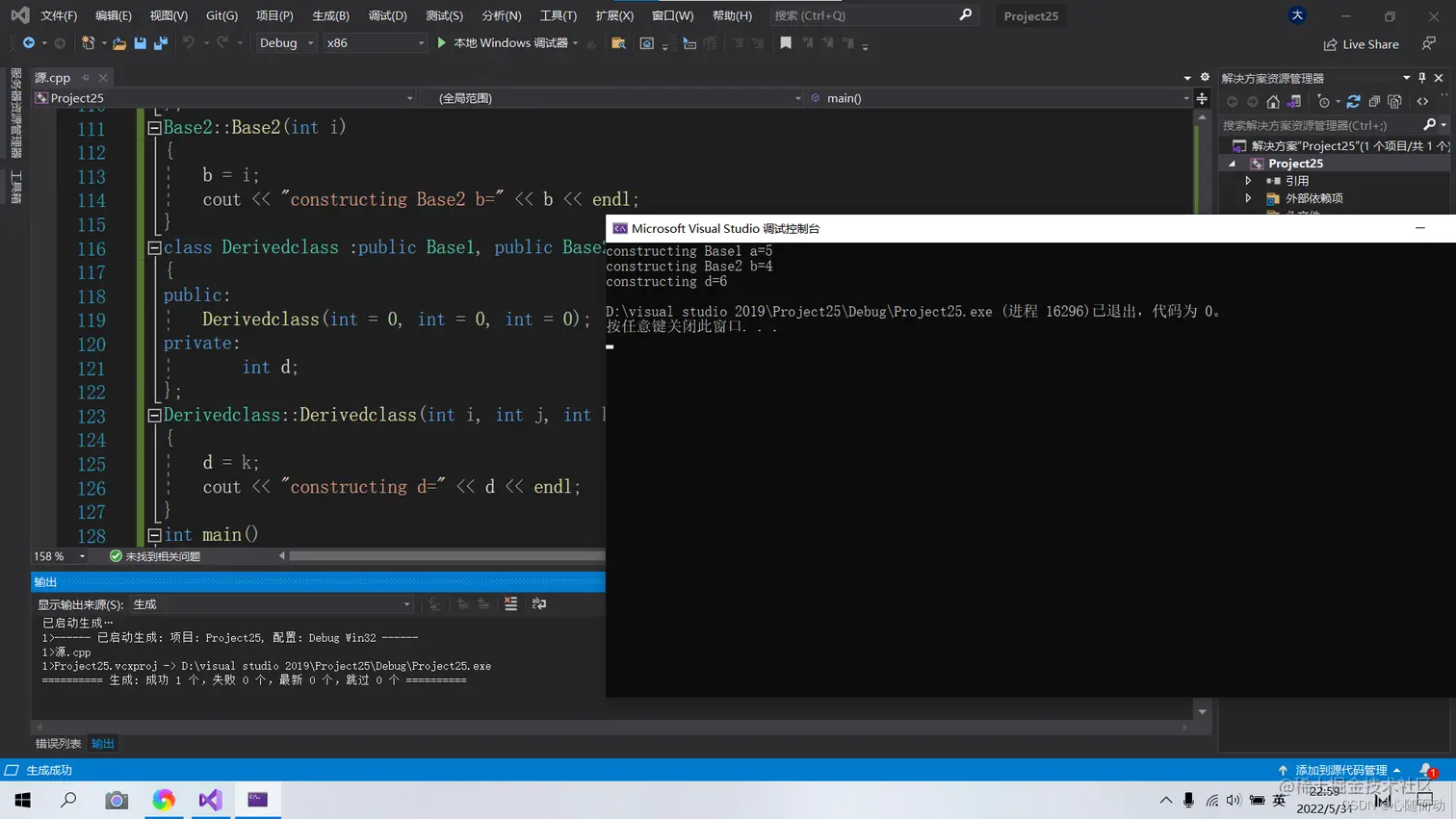
Task: Open the 工具(T) menu
Action: point(559,15)
